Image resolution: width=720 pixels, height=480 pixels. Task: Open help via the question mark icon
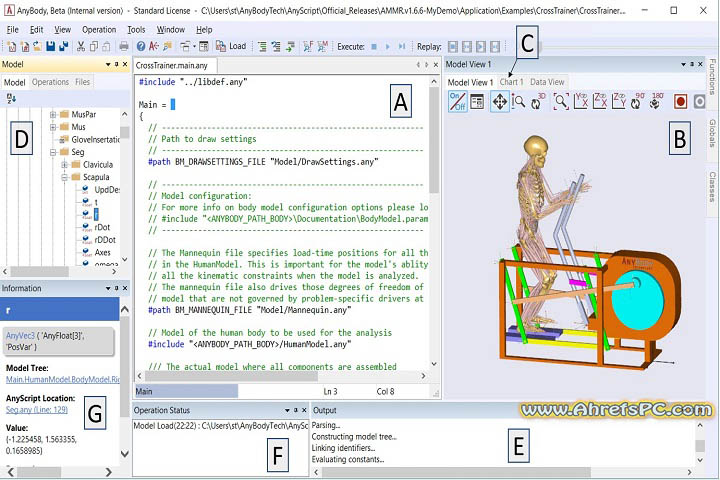[141, 46]
